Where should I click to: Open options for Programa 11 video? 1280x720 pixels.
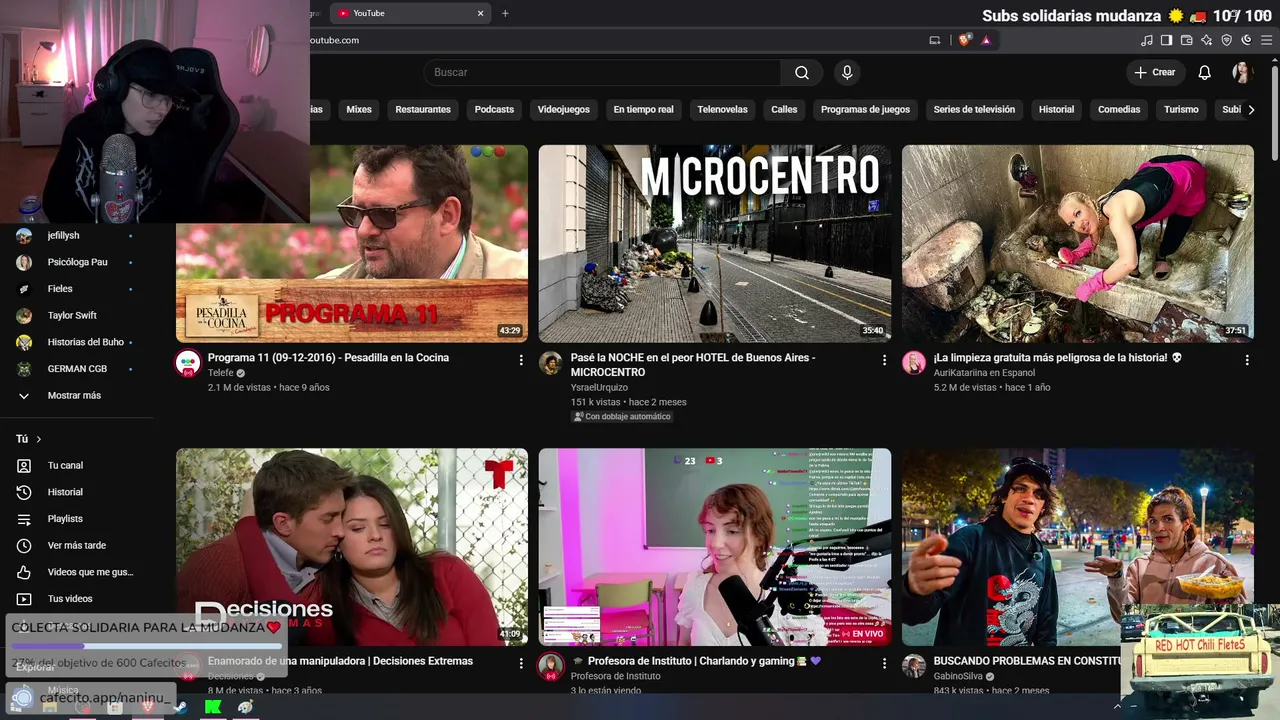coord(521,360)
